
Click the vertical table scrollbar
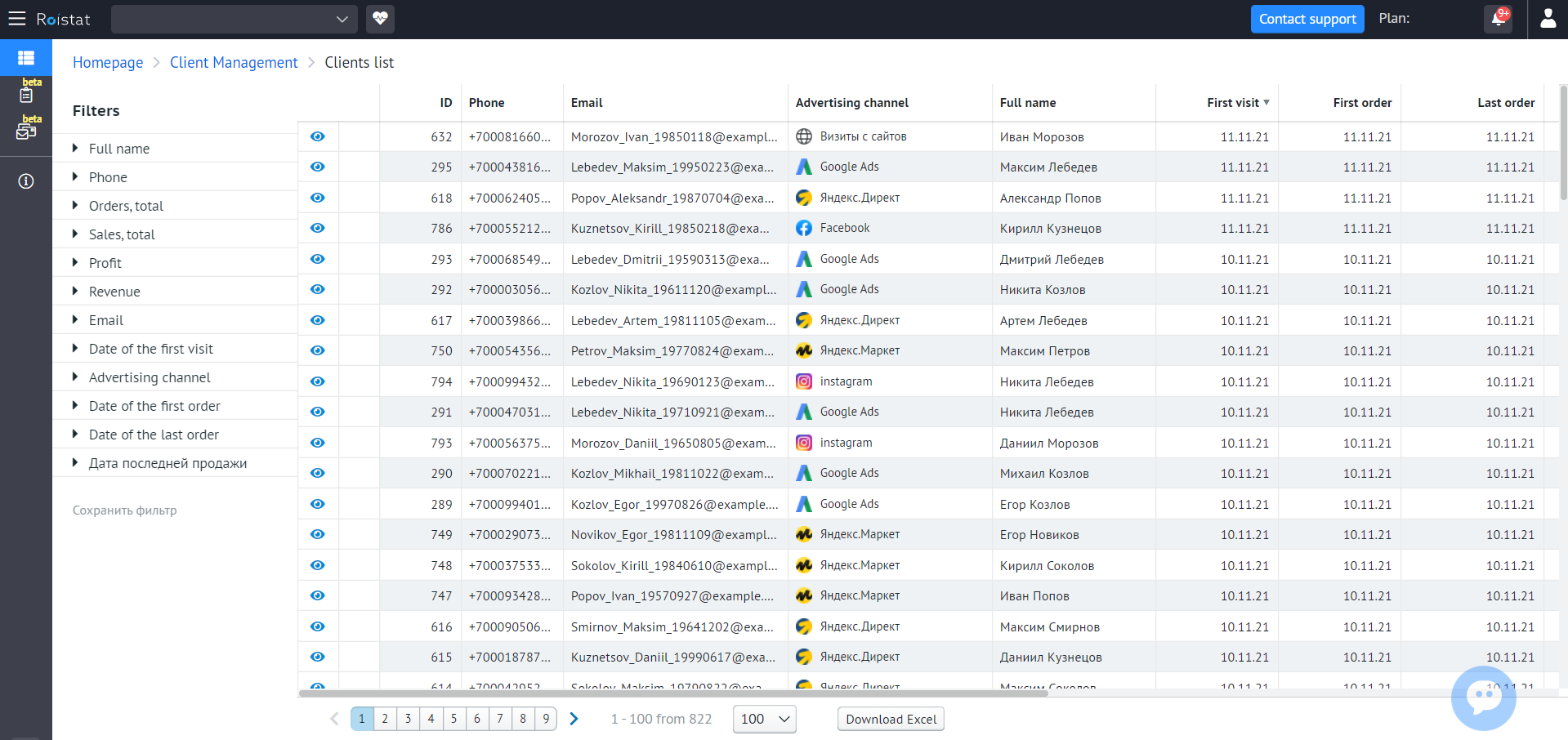pos(1563,143)
